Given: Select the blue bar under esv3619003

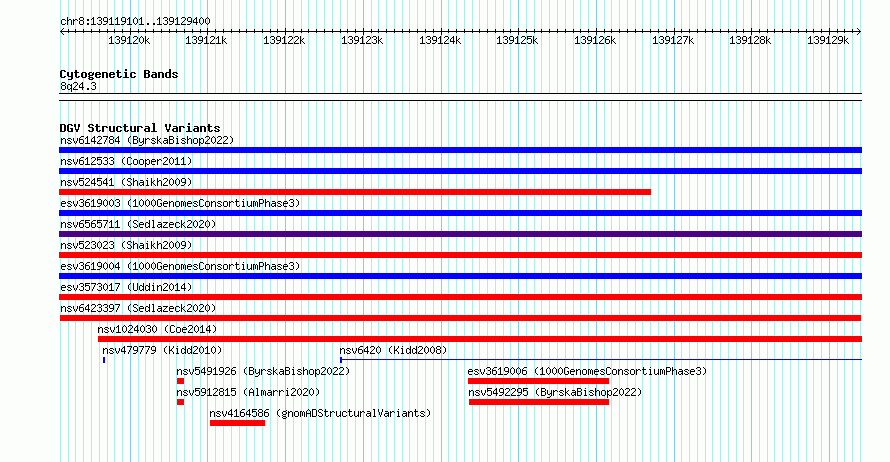Looking at the screenshot, I should [460, 213].
